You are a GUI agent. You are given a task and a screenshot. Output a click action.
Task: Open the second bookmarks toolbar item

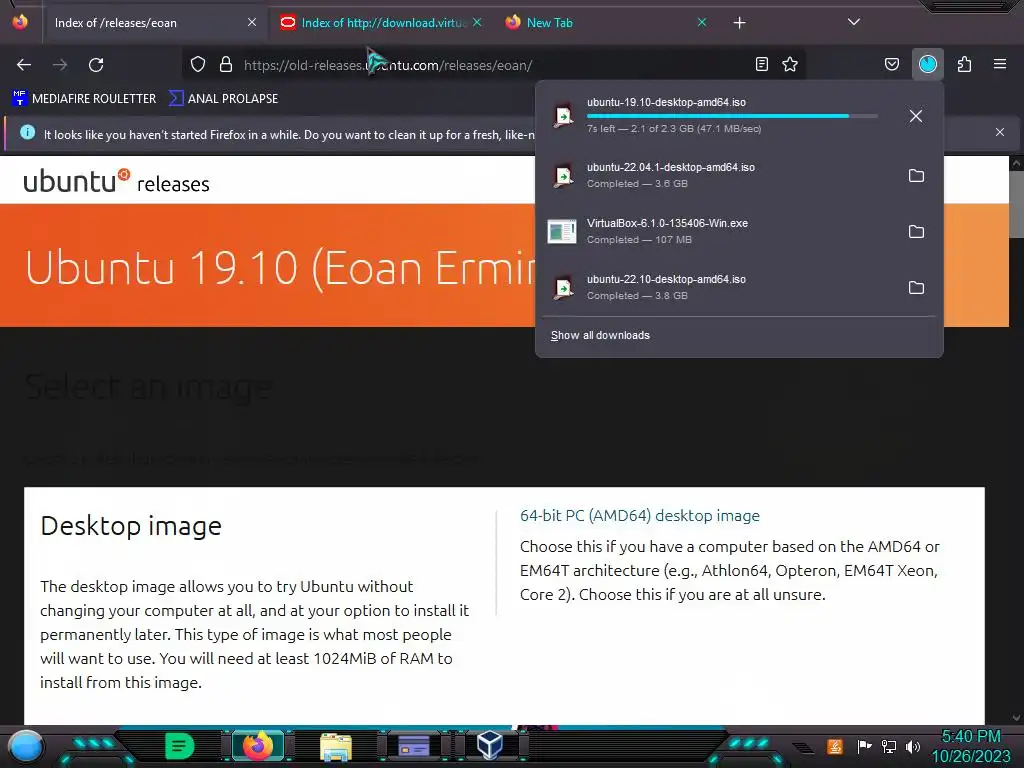click(224, 99)
